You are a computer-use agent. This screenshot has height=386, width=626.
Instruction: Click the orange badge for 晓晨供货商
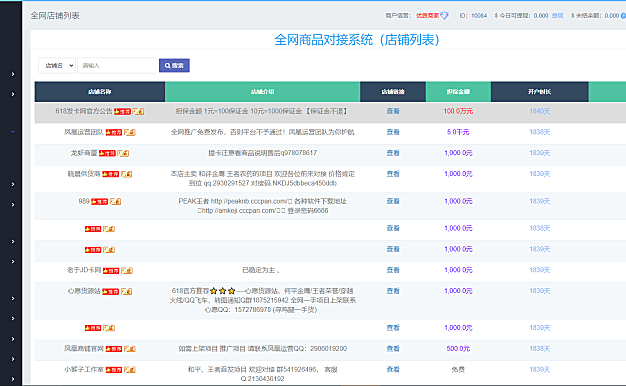(127, 174)
